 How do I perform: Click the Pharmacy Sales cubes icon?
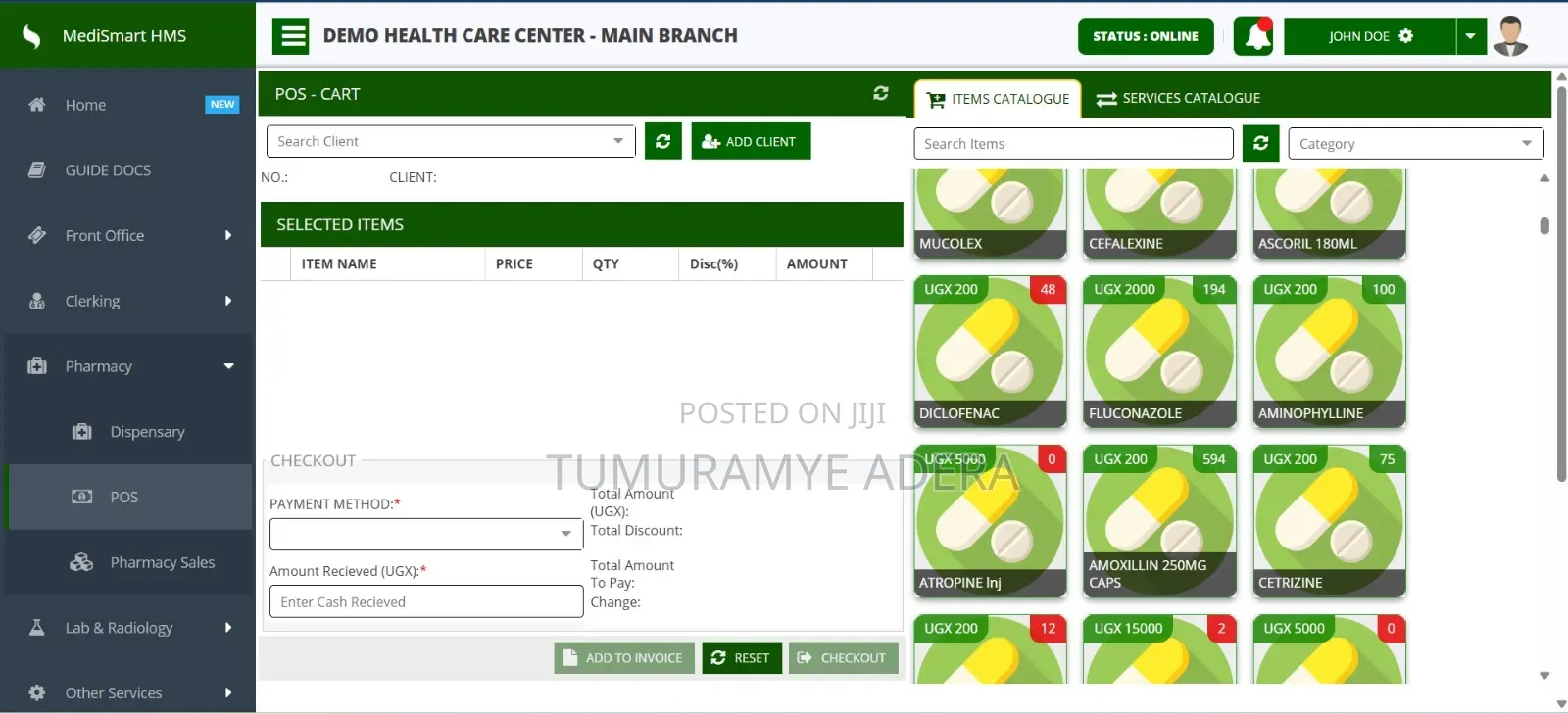[x=81, y=562]
